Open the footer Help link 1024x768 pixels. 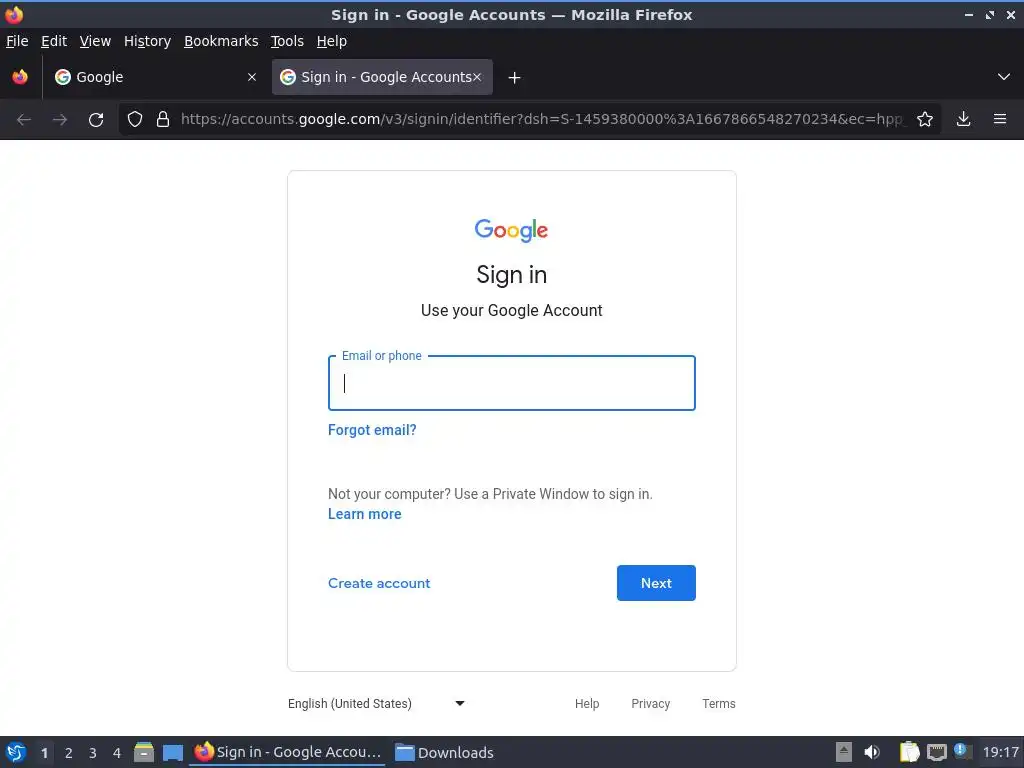tap(587, 703)
